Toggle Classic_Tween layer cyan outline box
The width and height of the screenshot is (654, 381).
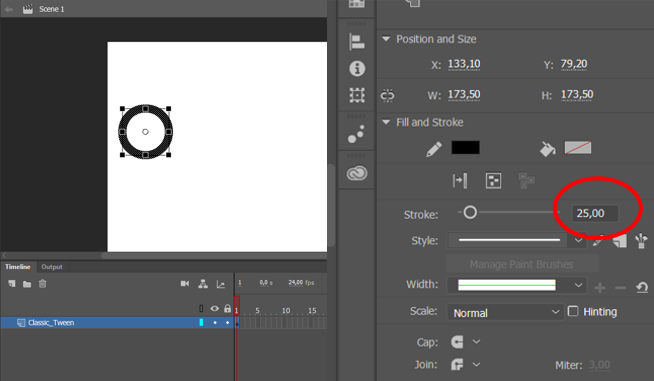point(201,322)
